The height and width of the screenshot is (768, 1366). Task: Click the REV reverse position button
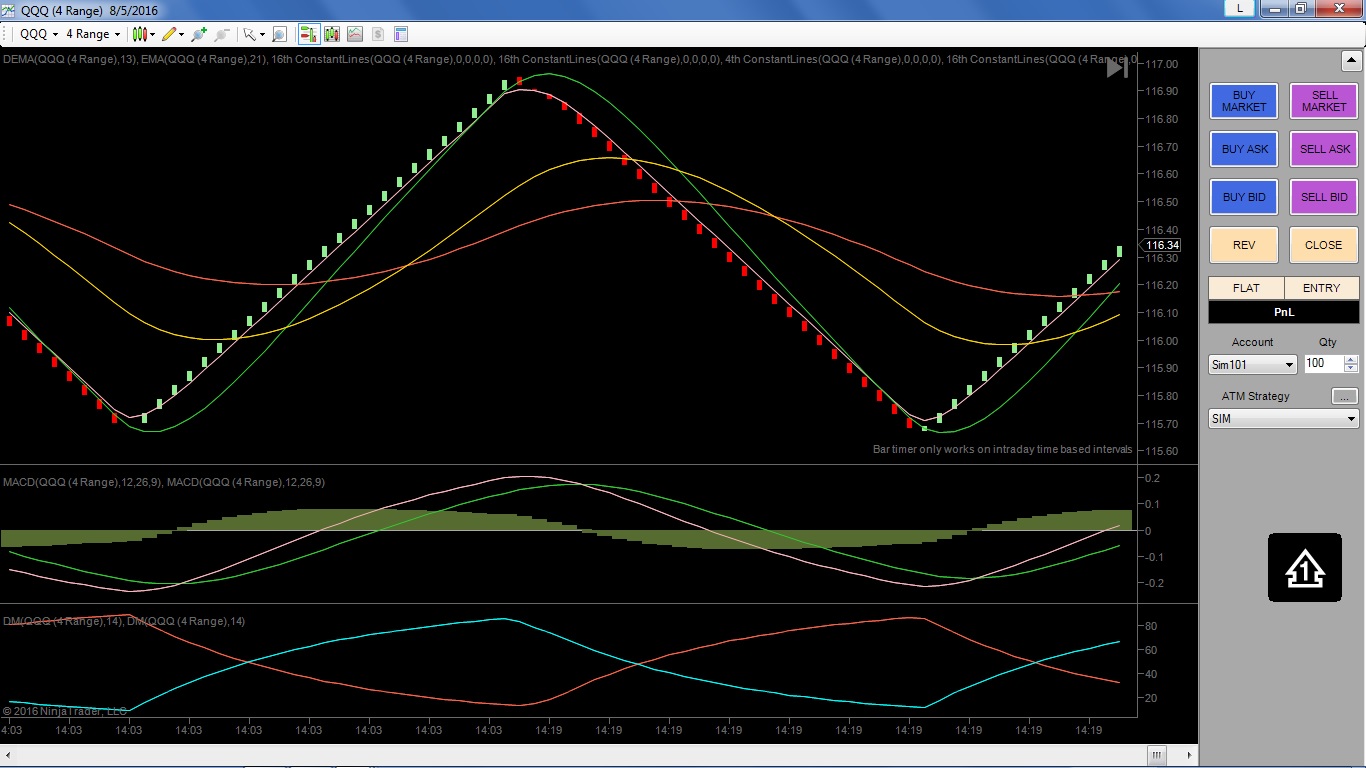point(1244,245)
